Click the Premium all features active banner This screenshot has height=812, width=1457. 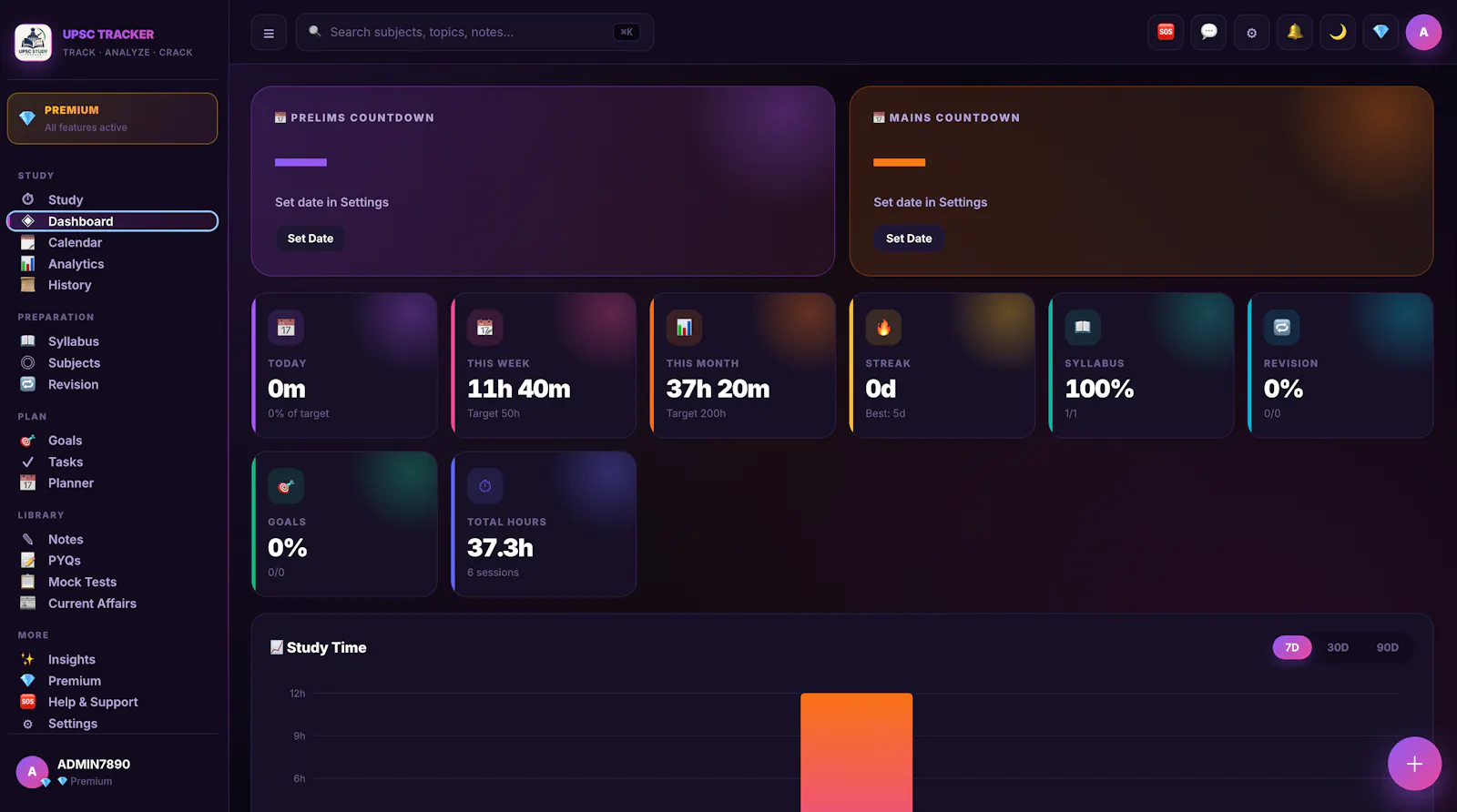coord(113,118)
